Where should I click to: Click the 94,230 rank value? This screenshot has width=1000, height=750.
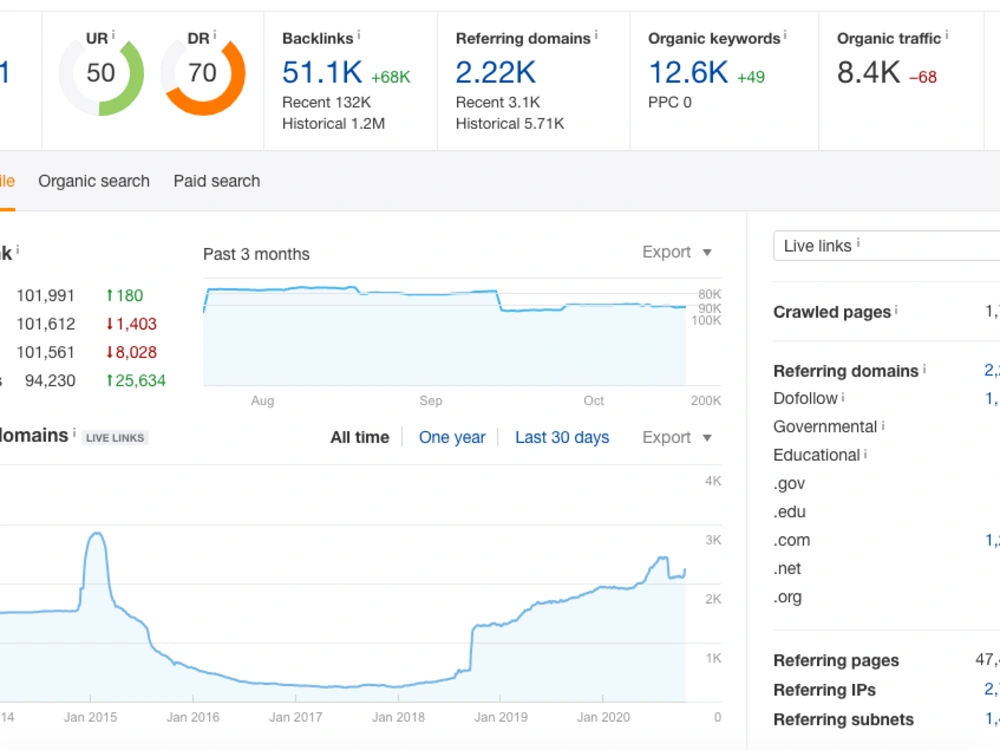tap(50, 381)
